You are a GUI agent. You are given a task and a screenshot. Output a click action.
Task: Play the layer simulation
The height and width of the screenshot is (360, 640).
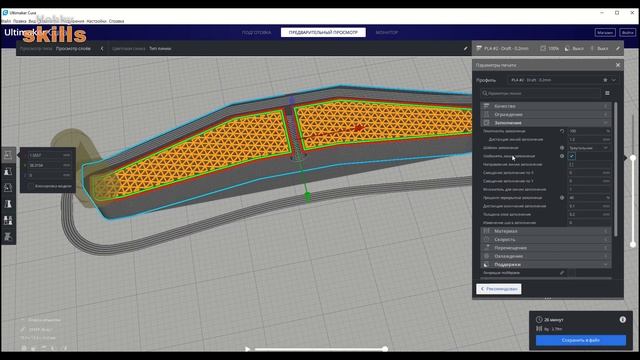(247, 349)
